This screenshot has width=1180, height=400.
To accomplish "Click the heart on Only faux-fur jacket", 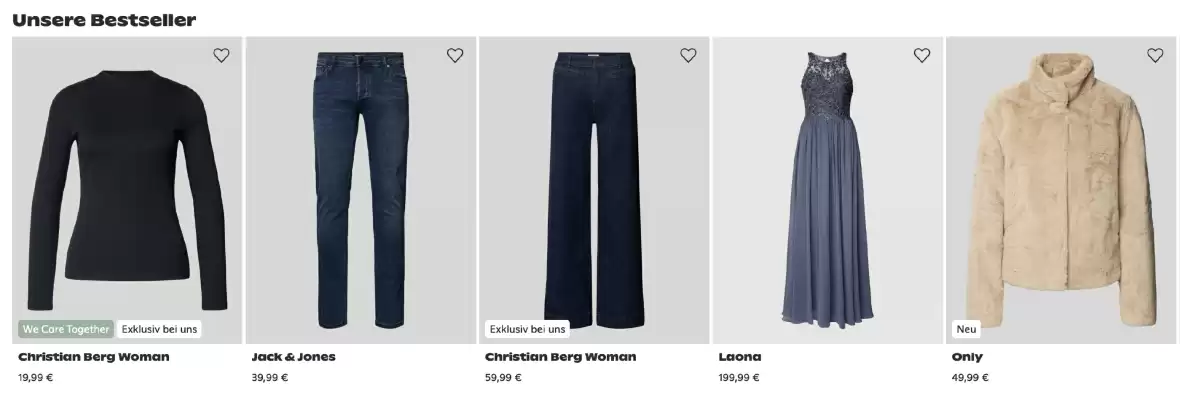I will 1155,55.
